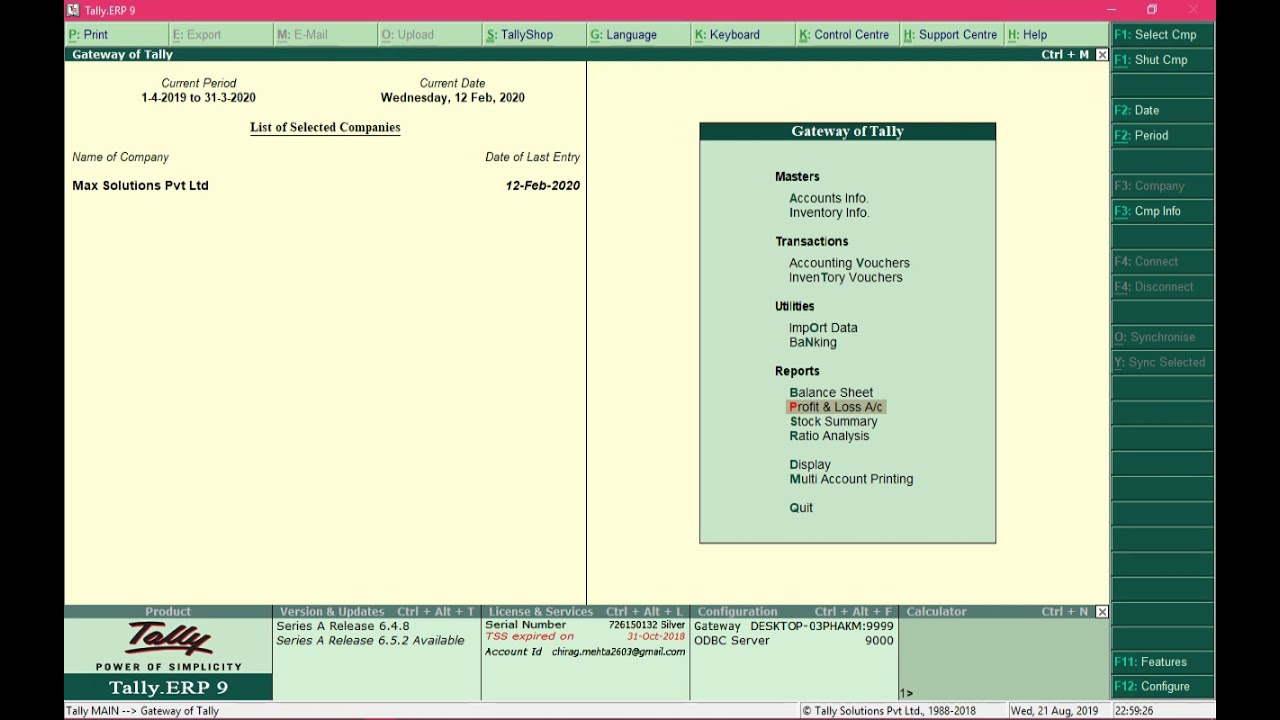1280x720 pixels.
Task: Open Accounts Info. menu item
Action: [x=829, y=199]
